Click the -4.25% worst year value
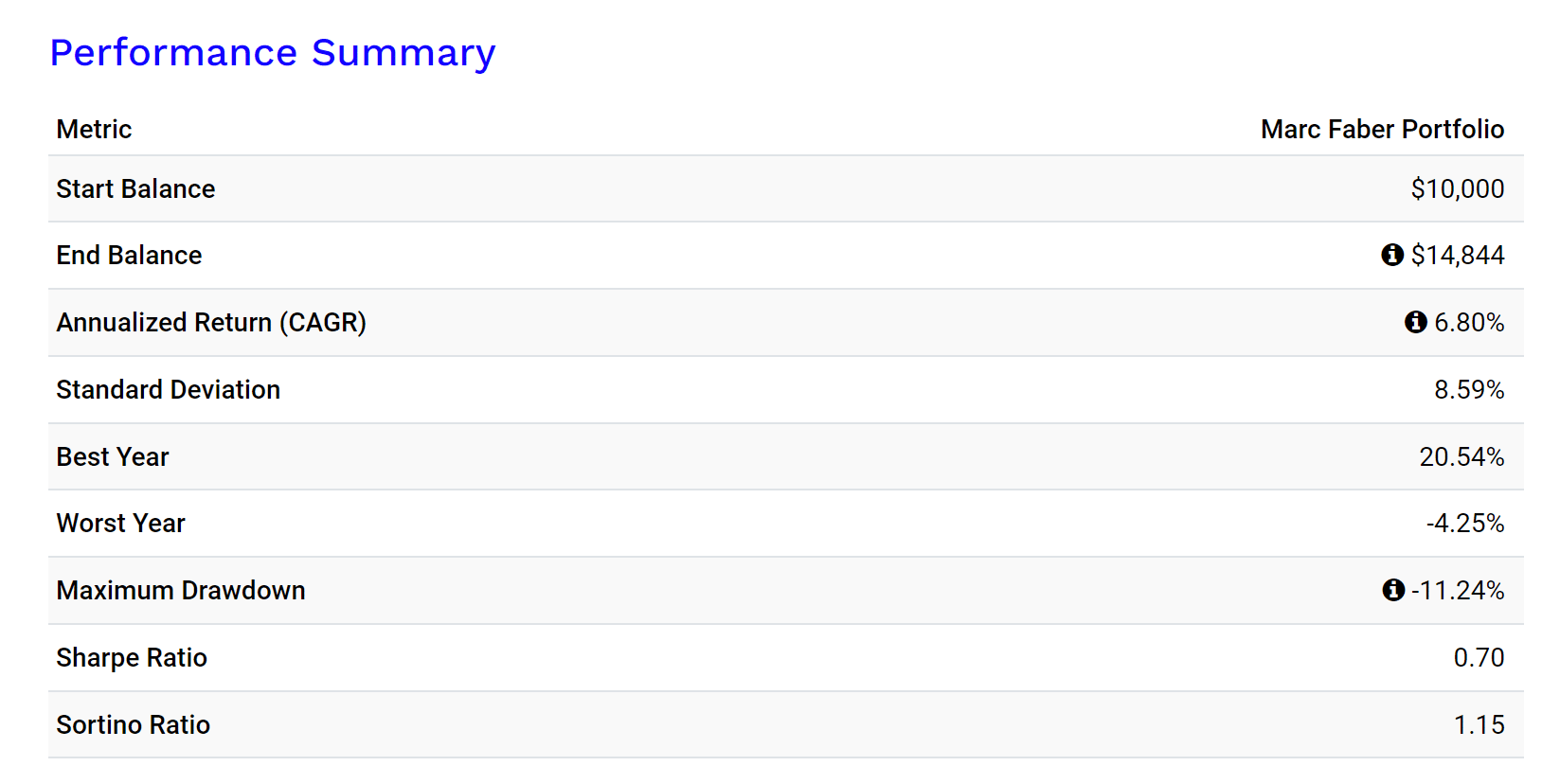Screen dimensions: 1560x784 click(x=1464, y=524)
